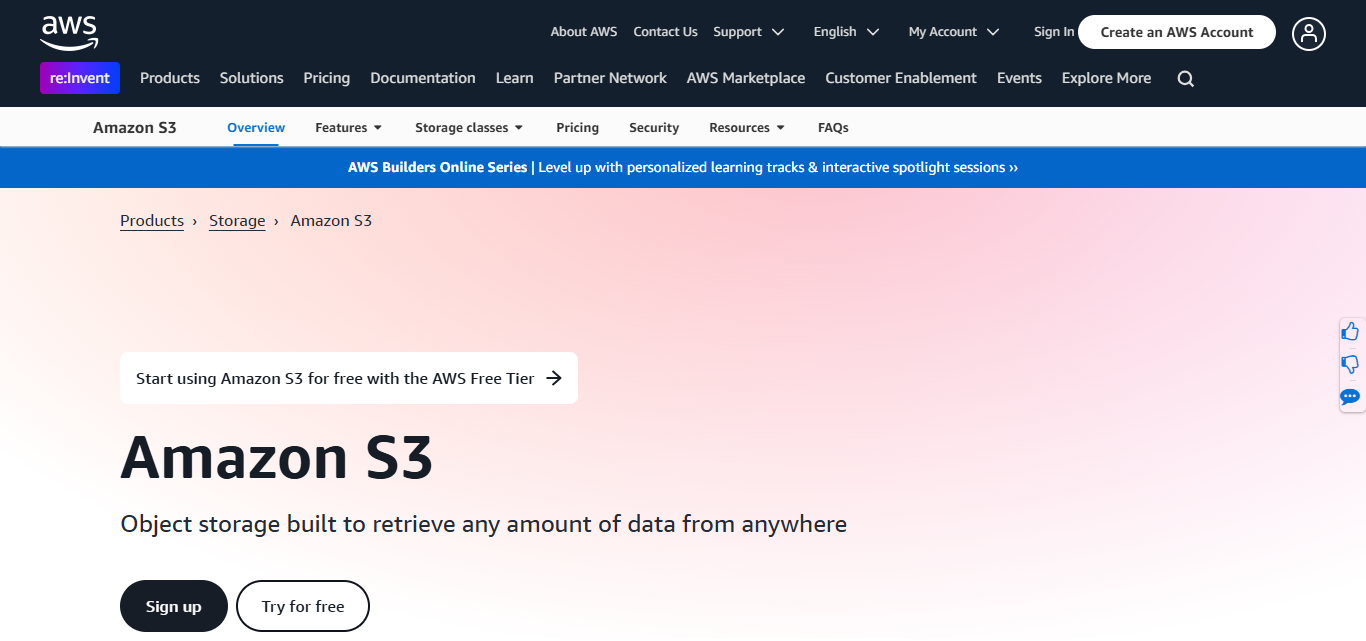The image size is (1366, 641).
Task: Open the Explore More menu
Action: point(1106,78)
